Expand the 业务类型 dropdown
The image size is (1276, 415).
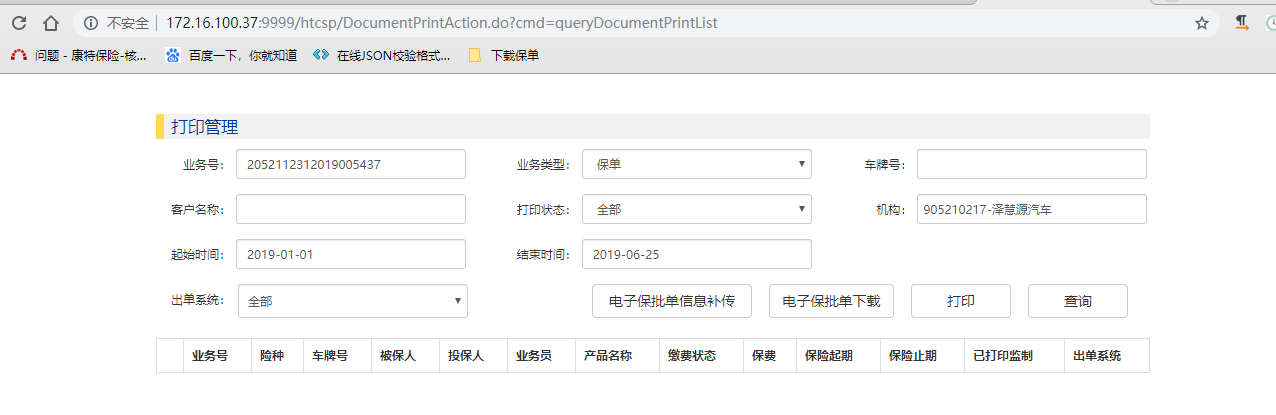pos(696,164)
